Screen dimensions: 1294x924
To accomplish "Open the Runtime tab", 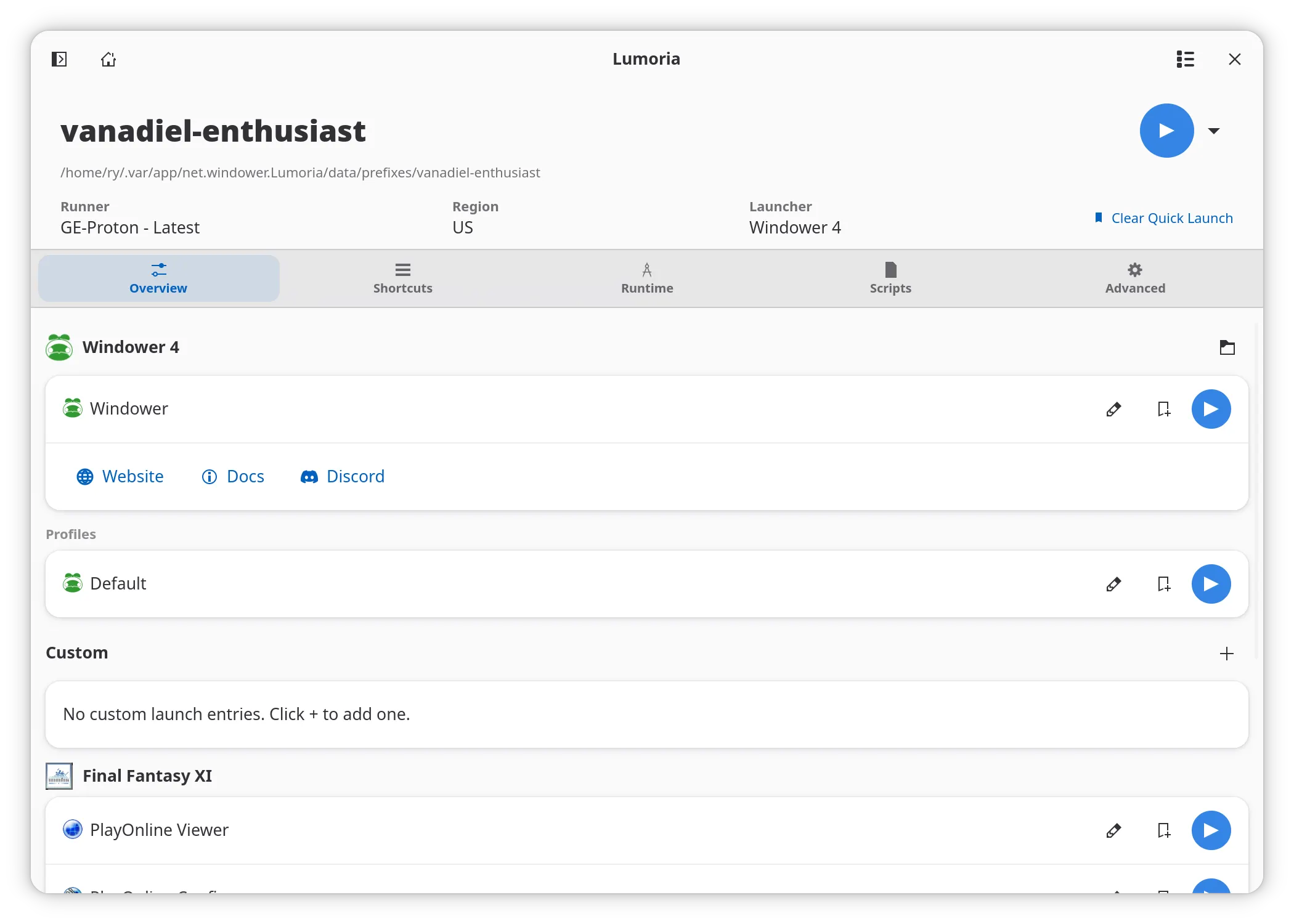I will pos(647,278).
